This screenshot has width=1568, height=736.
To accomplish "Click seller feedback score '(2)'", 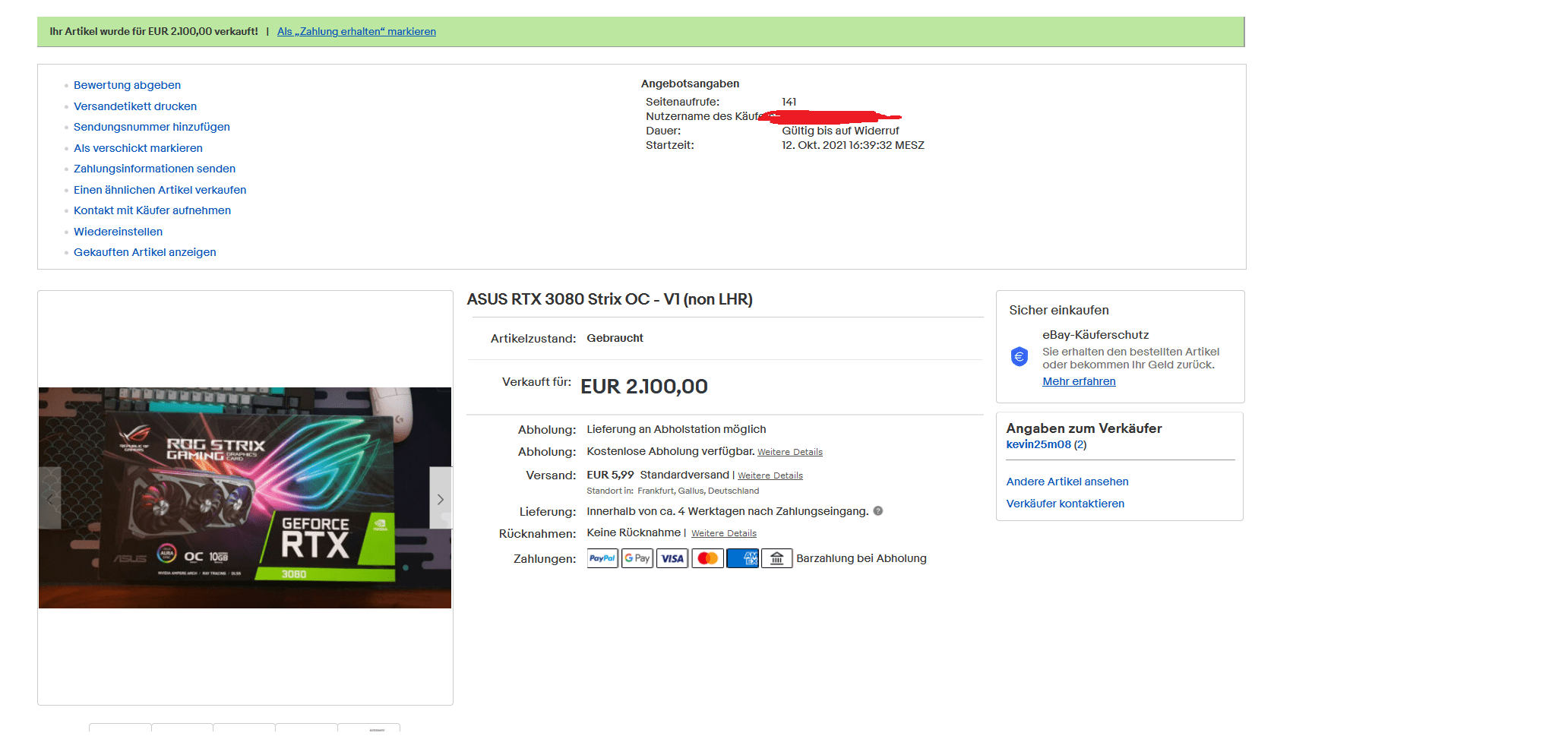I will [1080, 444].
